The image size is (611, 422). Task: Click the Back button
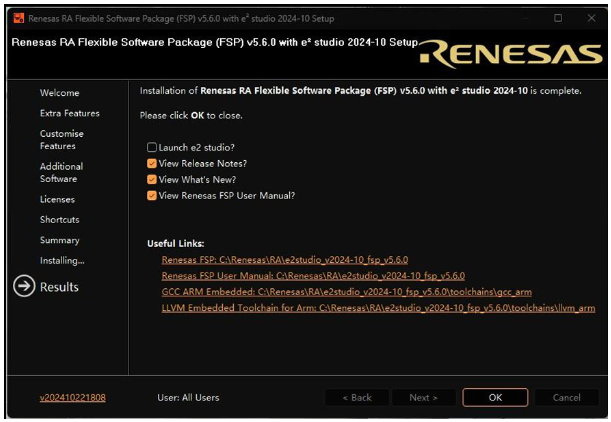click(357, 397)
